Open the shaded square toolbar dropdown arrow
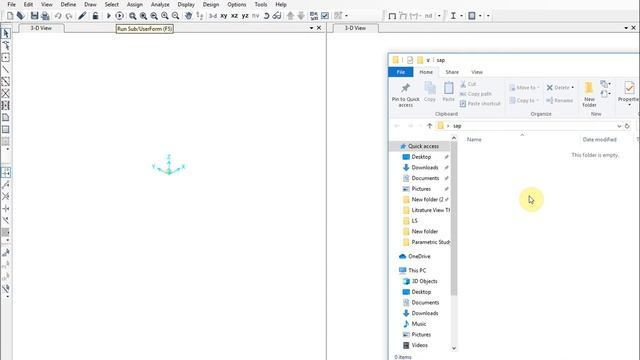Screen dimensions: 640x360 point(480,16)
